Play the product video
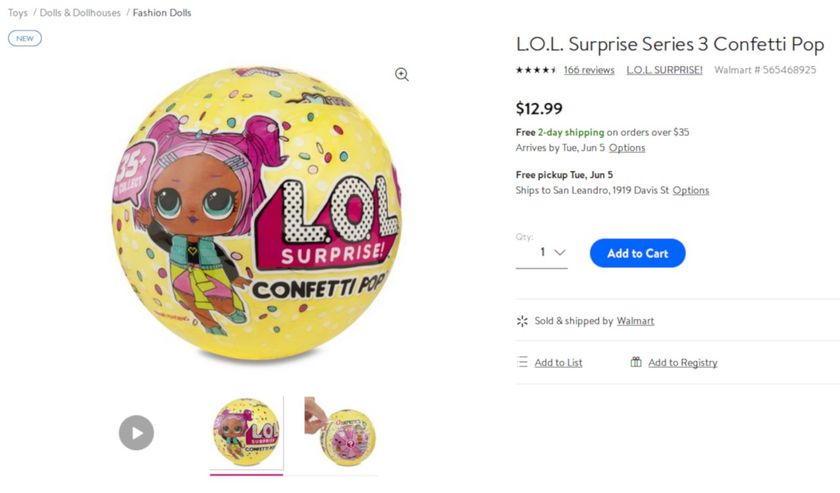Viewport: 840px width, 493px height. 137,433
